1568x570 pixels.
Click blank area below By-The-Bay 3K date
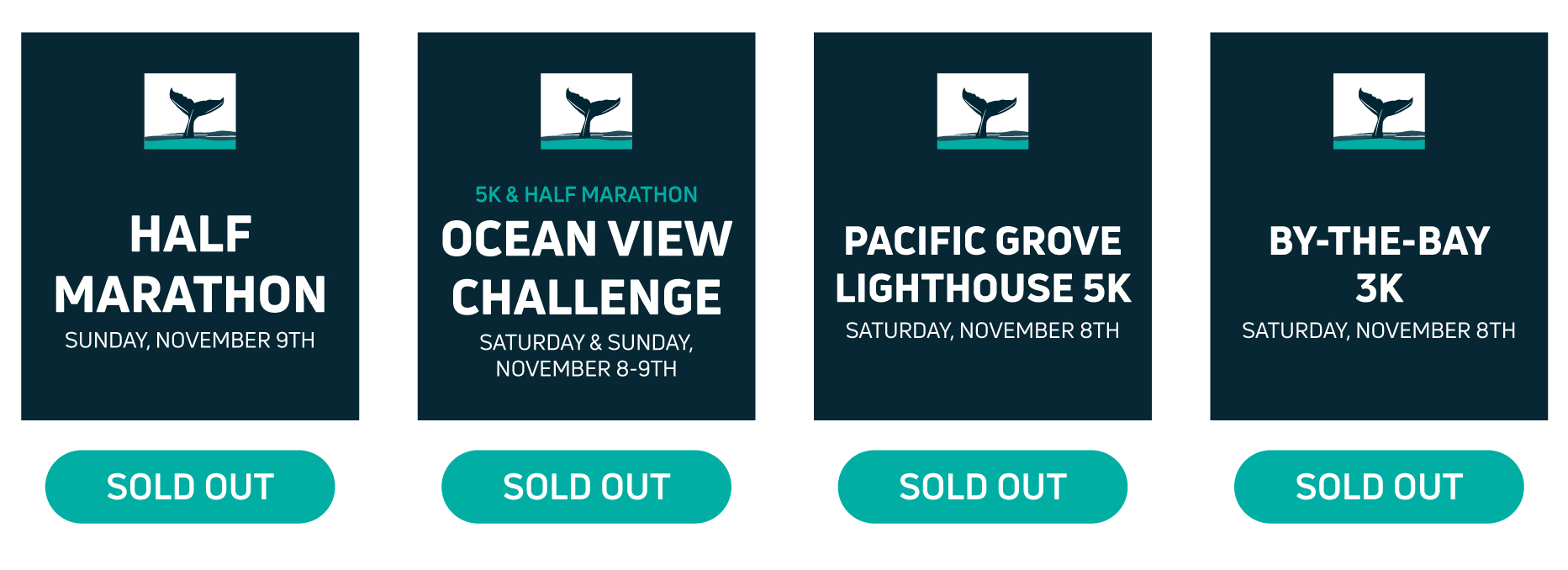pos(1379,383)
